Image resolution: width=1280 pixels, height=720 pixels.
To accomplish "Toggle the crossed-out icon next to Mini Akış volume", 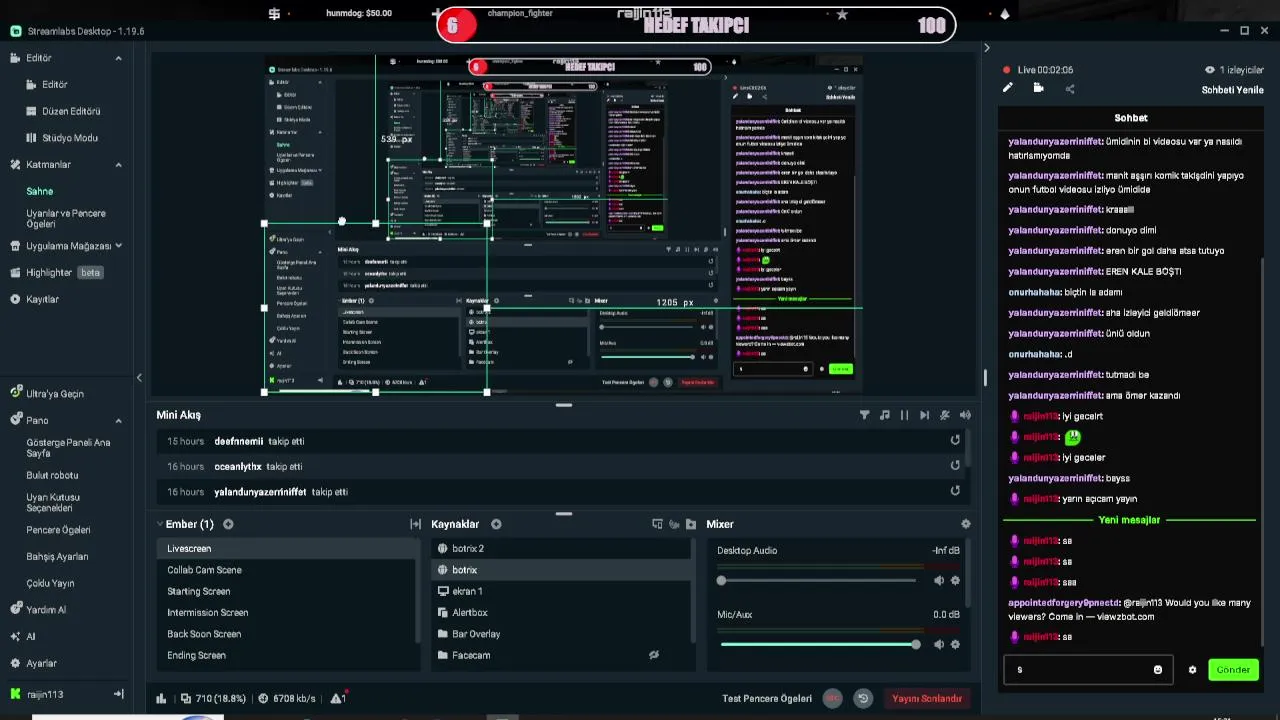I will pos(945,415).
